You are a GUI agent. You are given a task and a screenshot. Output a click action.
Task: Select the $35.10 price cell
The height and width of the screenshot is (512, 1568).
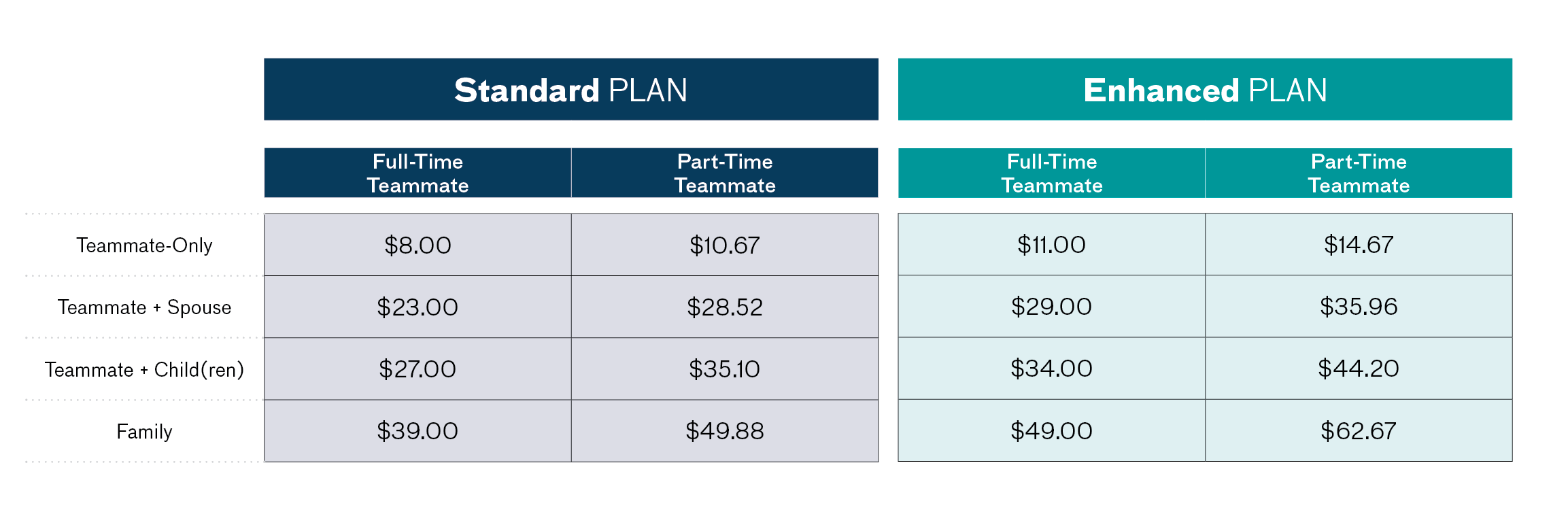pos(724,369)
